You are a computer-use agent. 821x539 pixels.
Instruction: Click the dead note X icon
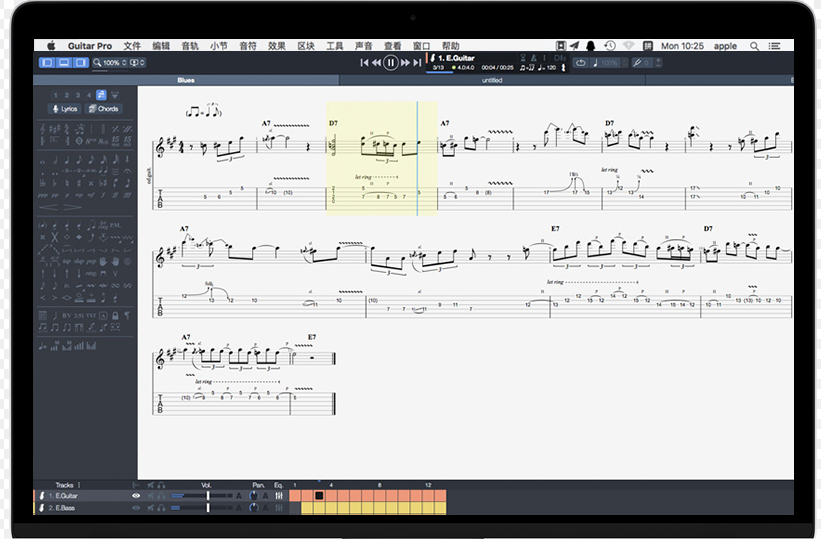click(42, 238)
